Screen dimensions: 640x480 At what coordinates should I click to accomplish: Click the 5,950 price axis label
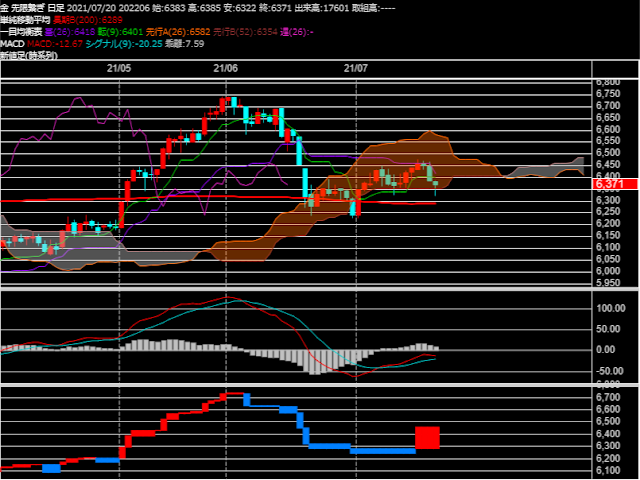click(608, 282)
